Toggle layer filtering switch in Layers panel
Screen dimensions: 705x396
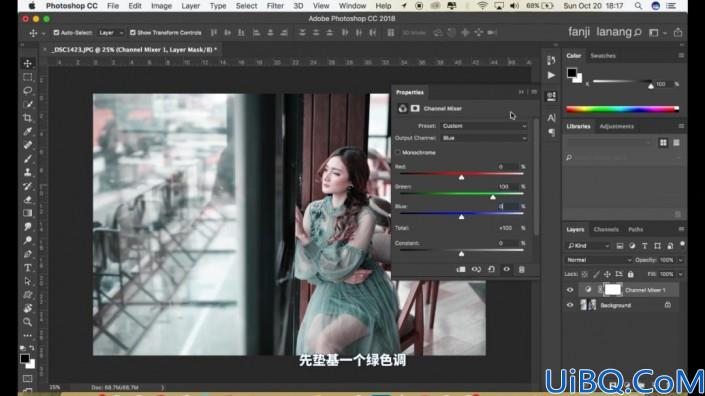(683, 244)
